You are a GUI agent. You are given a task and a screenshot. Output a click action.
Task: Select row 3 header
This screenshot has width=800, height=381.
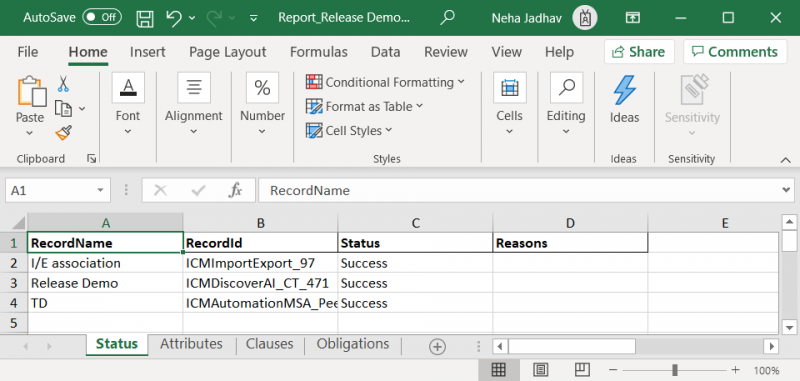click(x=14, y=283)
